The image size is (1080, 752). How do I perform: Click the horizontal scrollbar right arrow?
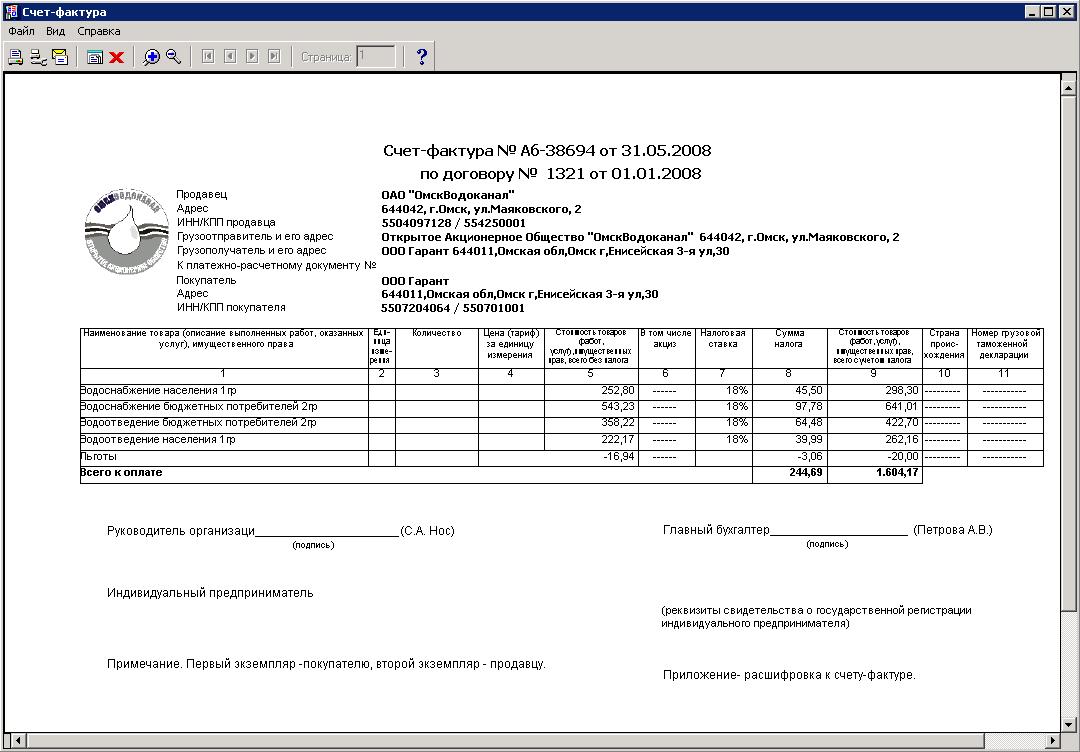(1053, 742)
